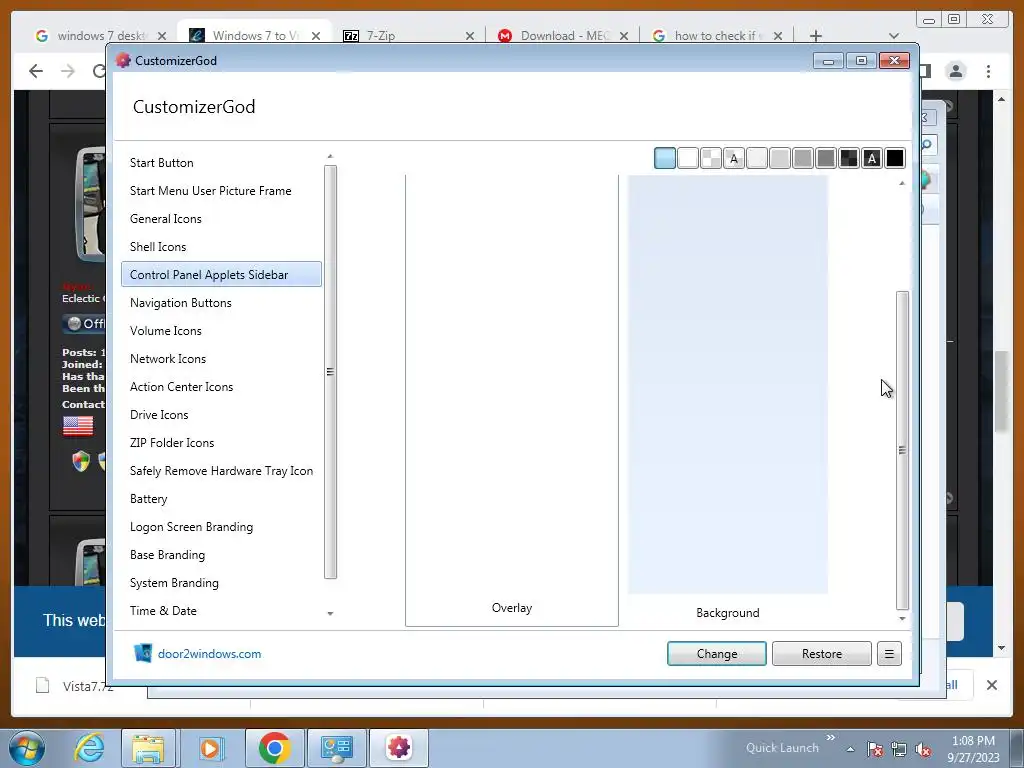Open the hamburger options menu beside Restore
Image resolution: width=1024 pixels, height=768 pixels.
click(889, 654)
